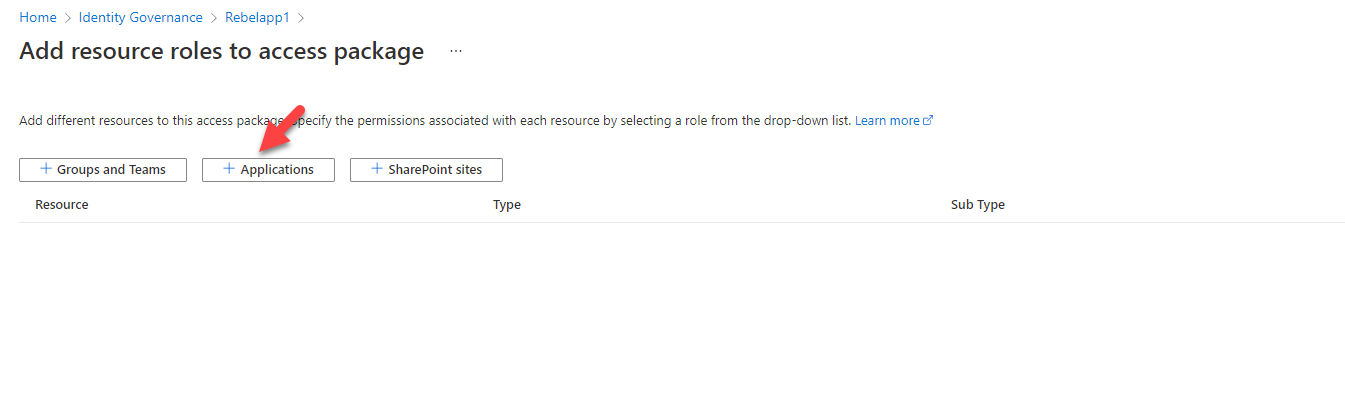This screenshot has height=401, width=1345.
Task: Open the ellipsis more options next to title
Action: pyautogui.click(x=456, y=51)
